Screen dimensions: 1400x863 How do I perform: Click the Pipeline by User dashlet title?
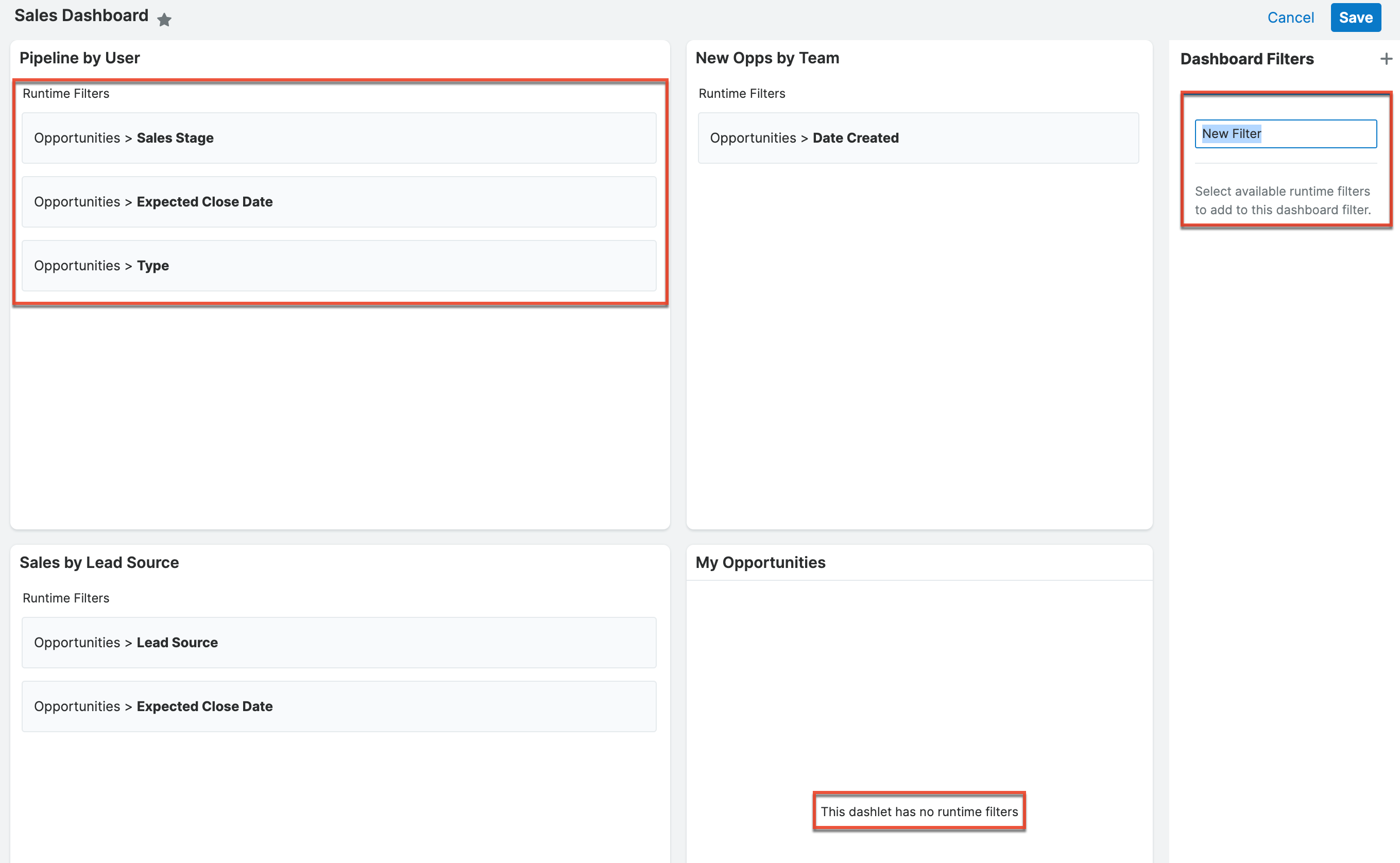(x=79, y=58)
